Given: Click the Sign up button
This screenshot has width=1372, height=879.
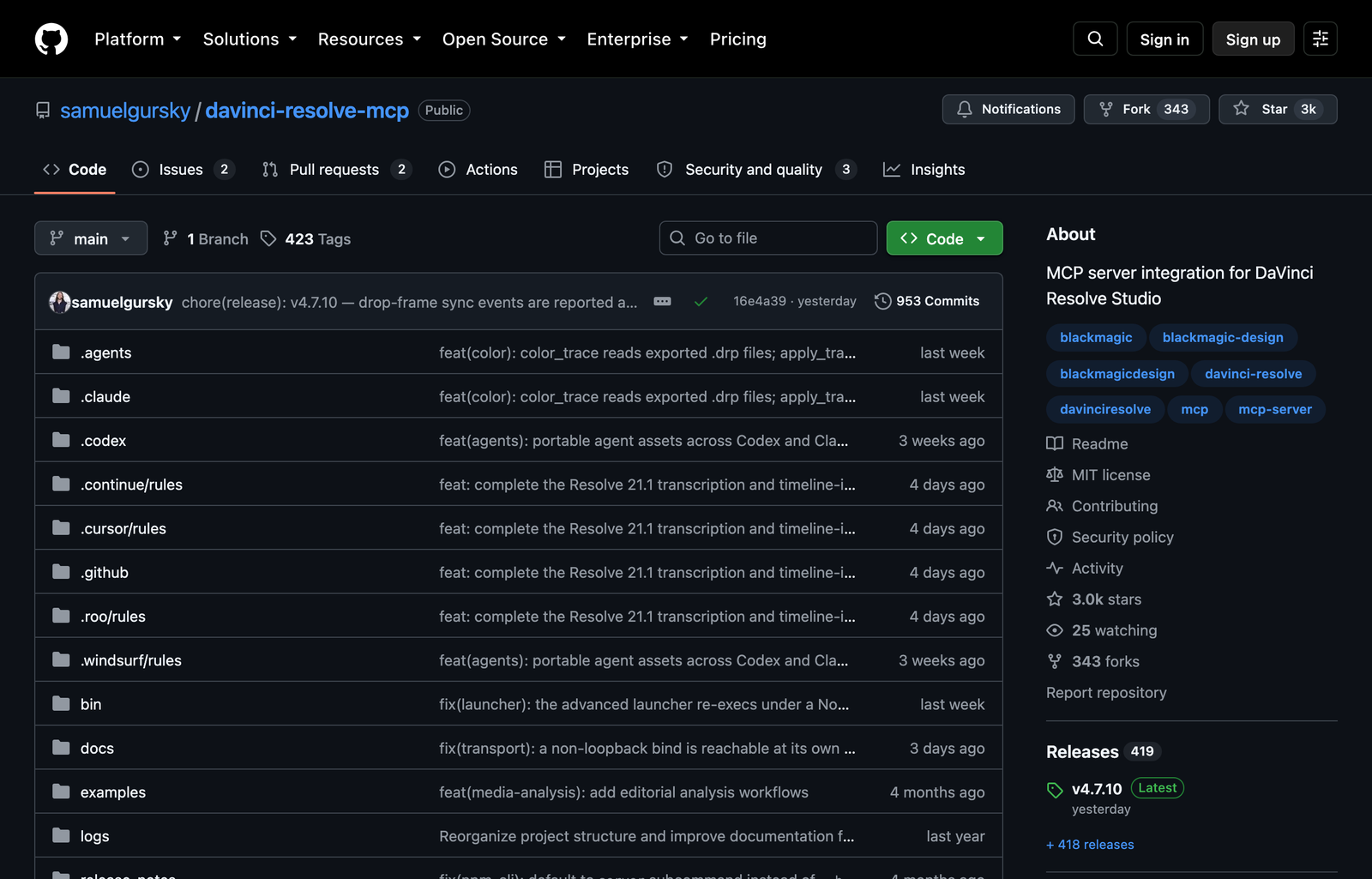Looking at the screenshot, I should [x=1253, y=39].
